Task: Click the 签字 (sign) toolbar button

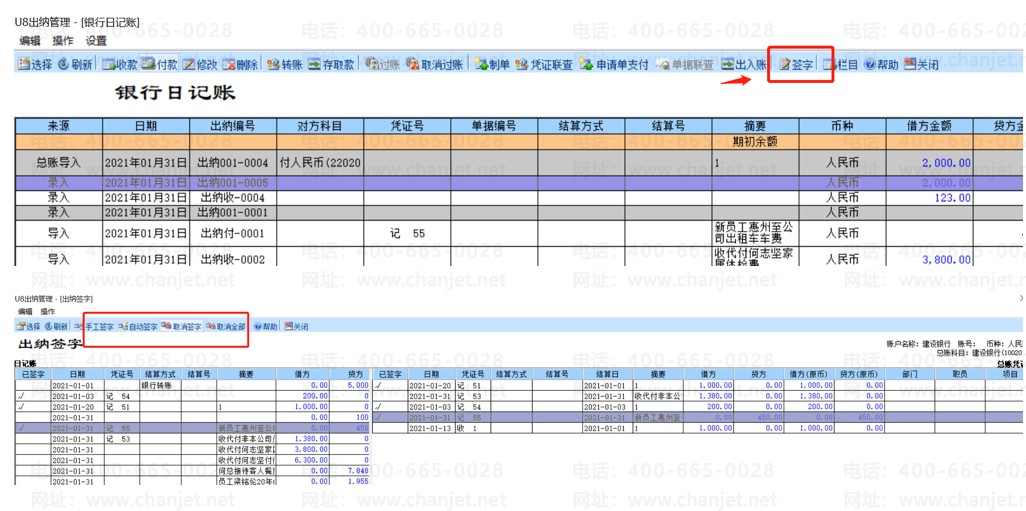Action: tap(796, 65)
